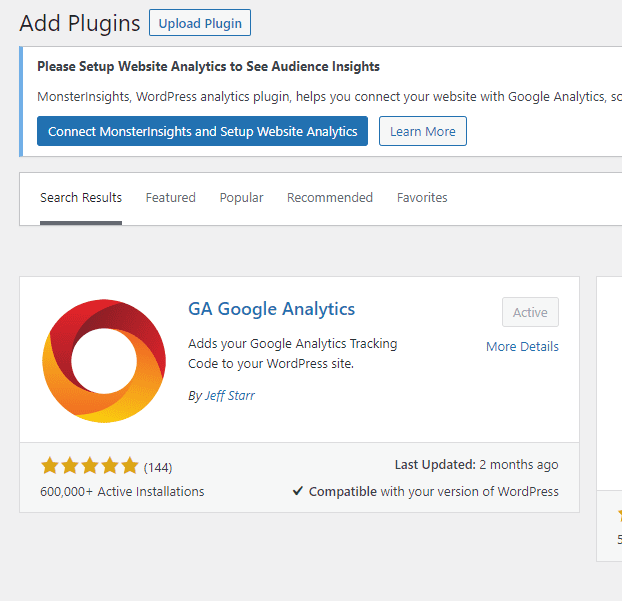The width and height of the screenshot is (622, 601).
Task: Connect MonsterInsights and Setup Website Analytics
Action: tap(202, 131)
